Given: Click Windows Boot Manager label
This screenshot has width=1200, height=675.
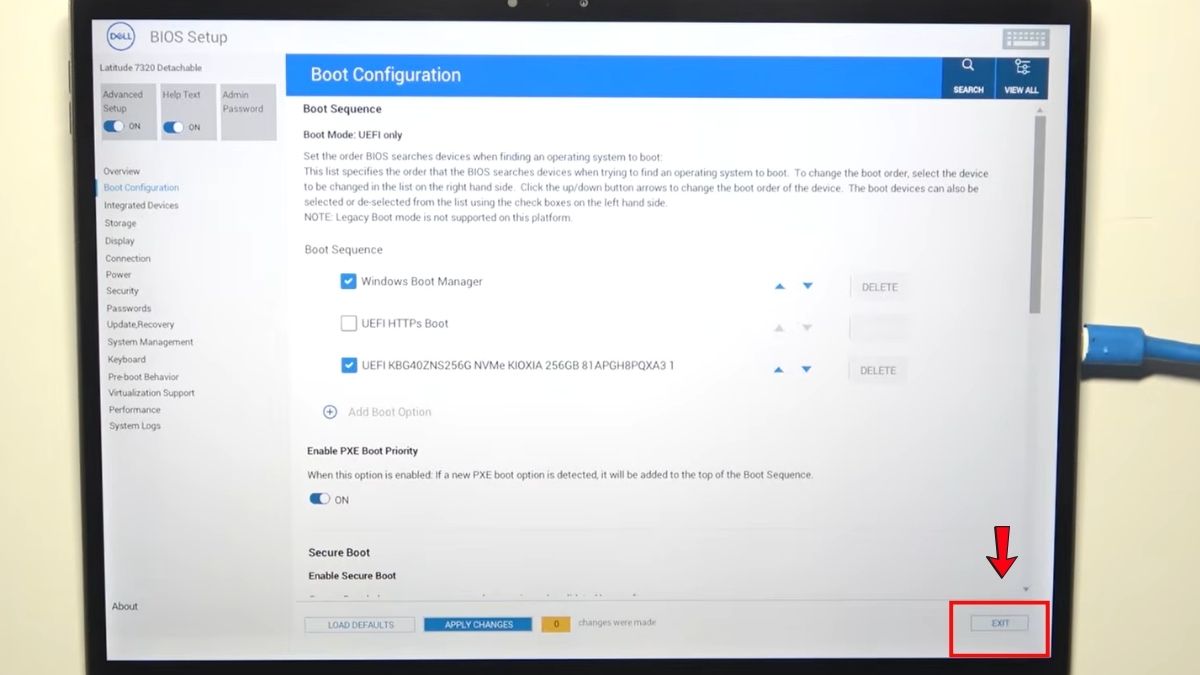Looking at the screenshot, I should coord(422,282).
